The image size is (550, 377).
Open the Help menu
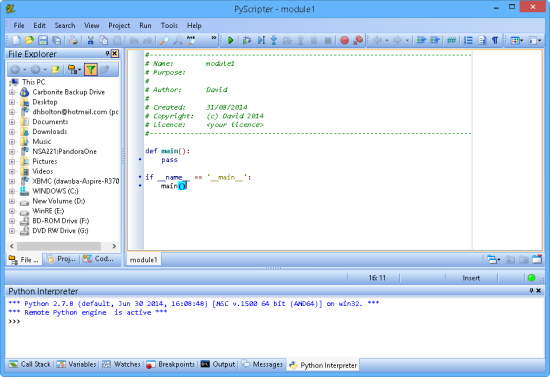[194, 25]
